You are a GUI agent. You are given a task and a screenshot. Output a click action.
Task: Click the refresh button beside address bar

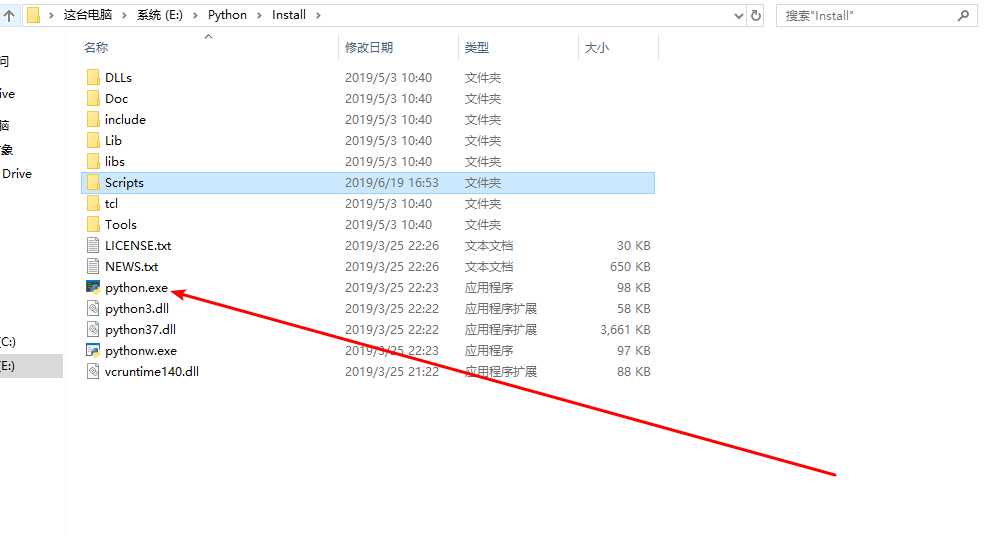tap(756, 16)
